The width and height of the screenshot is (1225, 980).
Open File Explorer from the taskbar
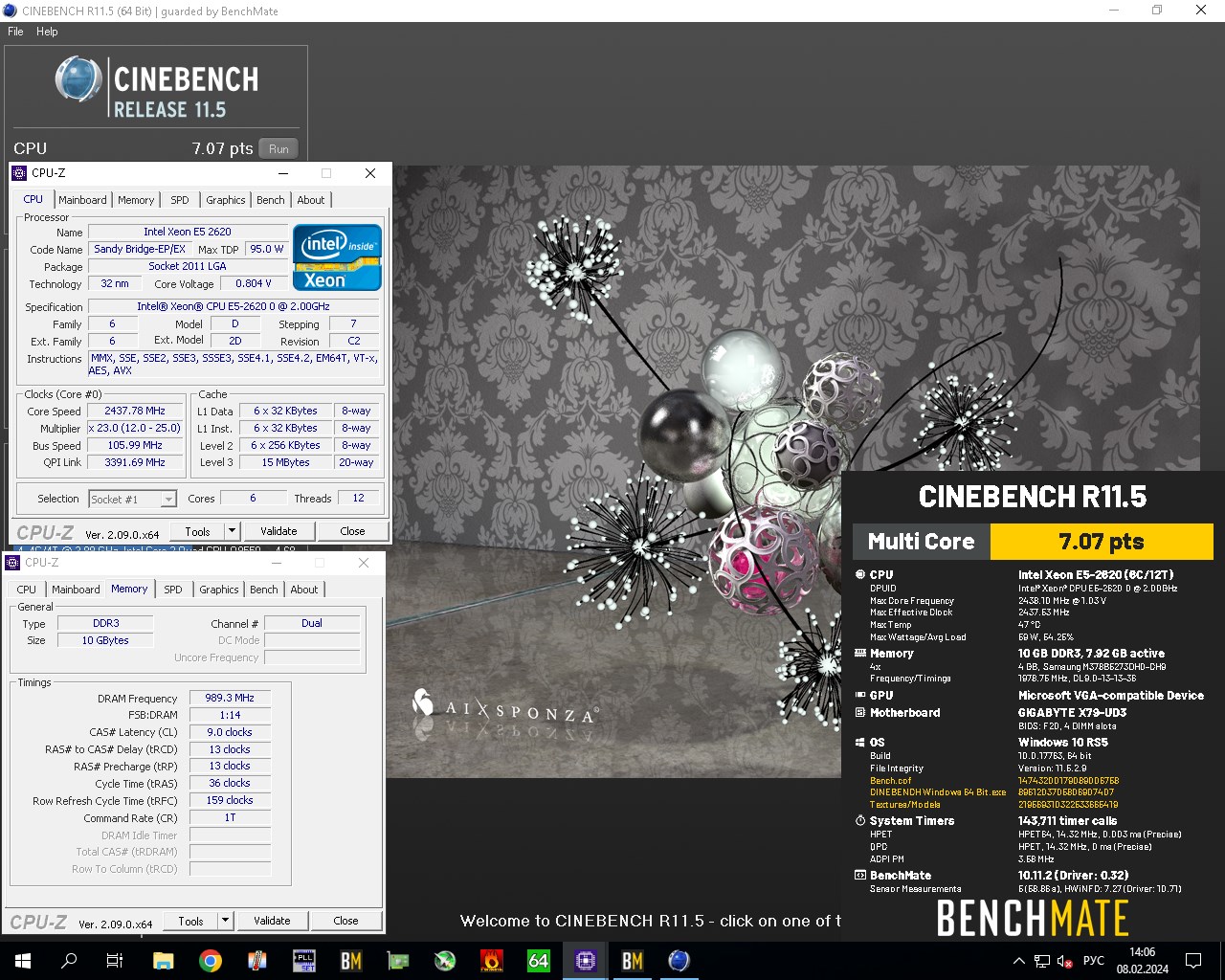[x=163, y=960]
